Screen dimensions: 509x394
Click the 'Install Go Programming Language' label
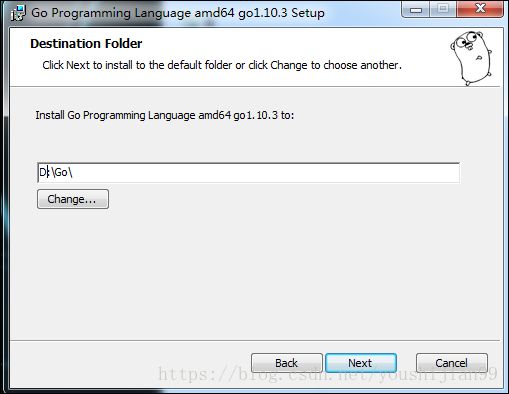pyautogui.click(x=165, y=115)
